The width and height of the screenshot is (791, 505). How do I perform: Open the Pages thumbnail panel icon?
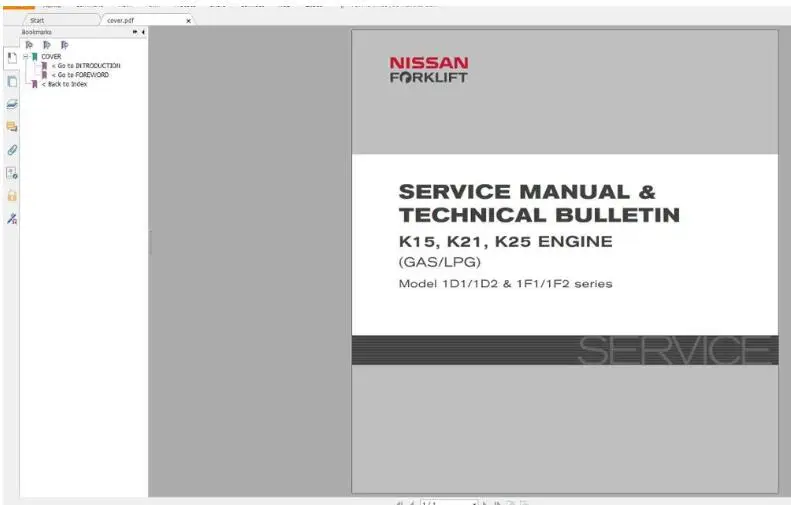tap(12, 82)
